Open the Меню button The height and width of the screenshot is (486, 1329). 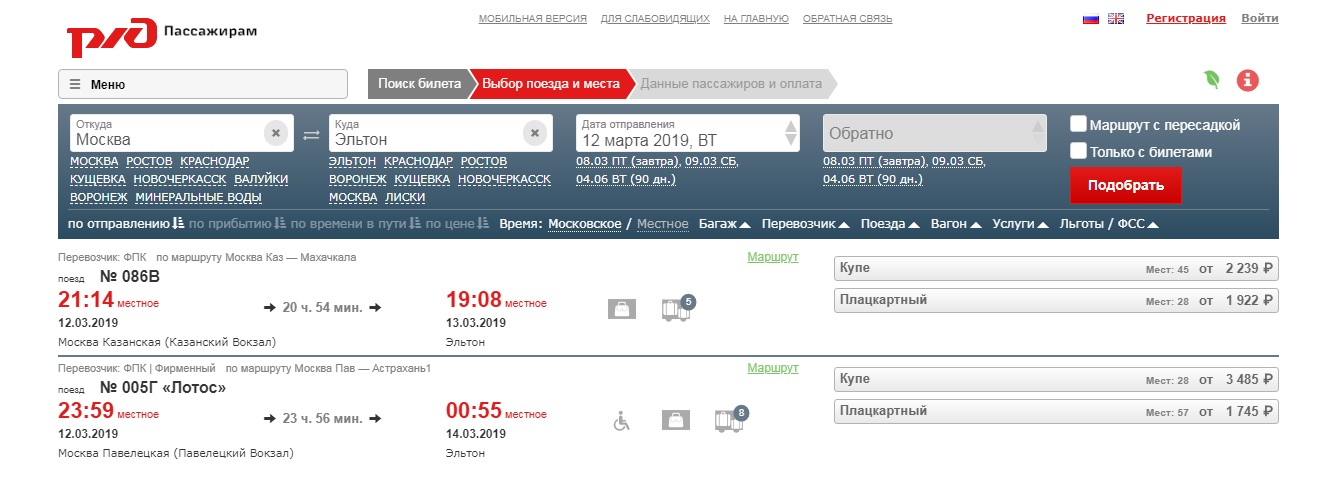point(203,84)
